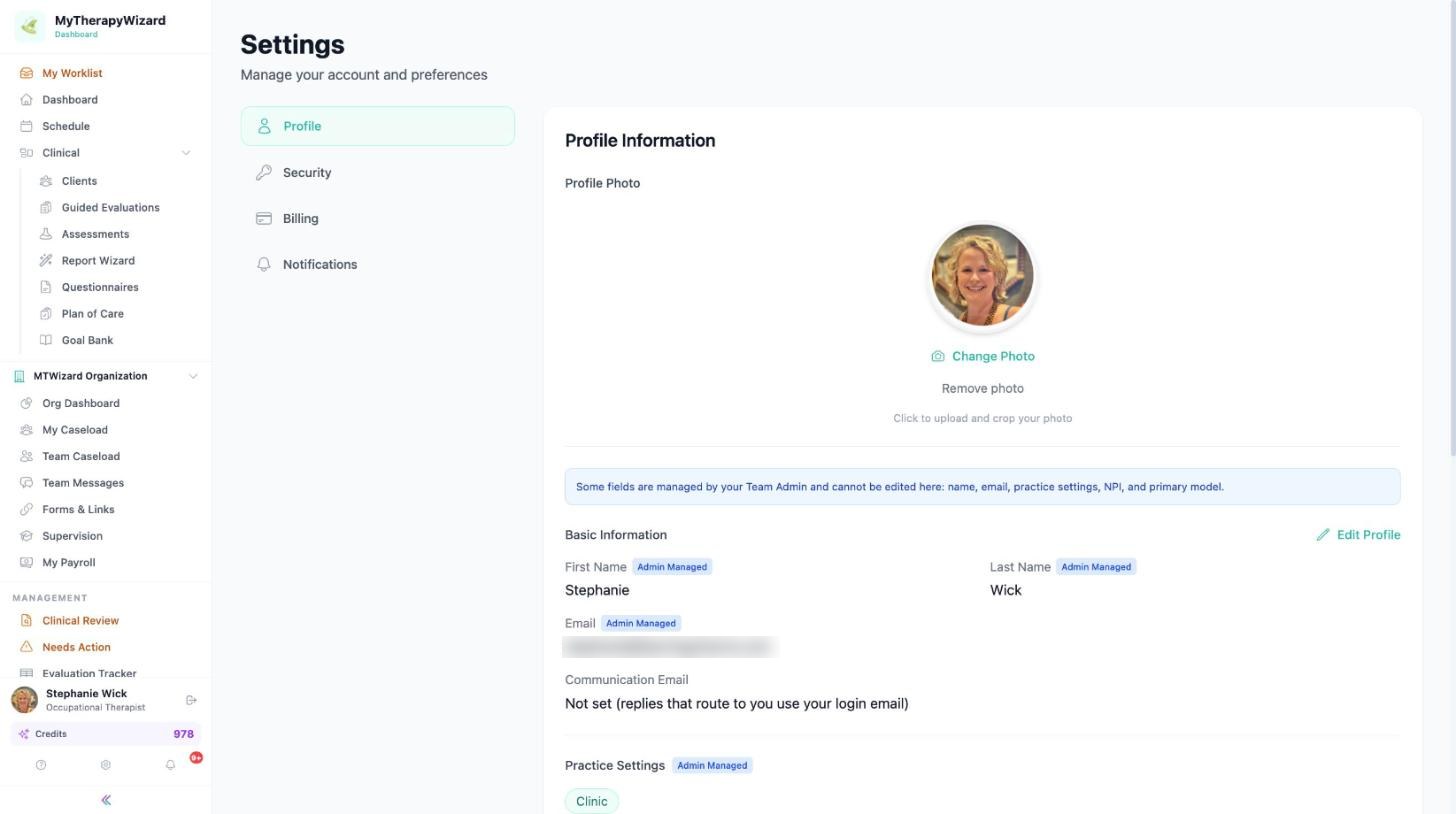Open help via the question mark icon

point(41,765)
